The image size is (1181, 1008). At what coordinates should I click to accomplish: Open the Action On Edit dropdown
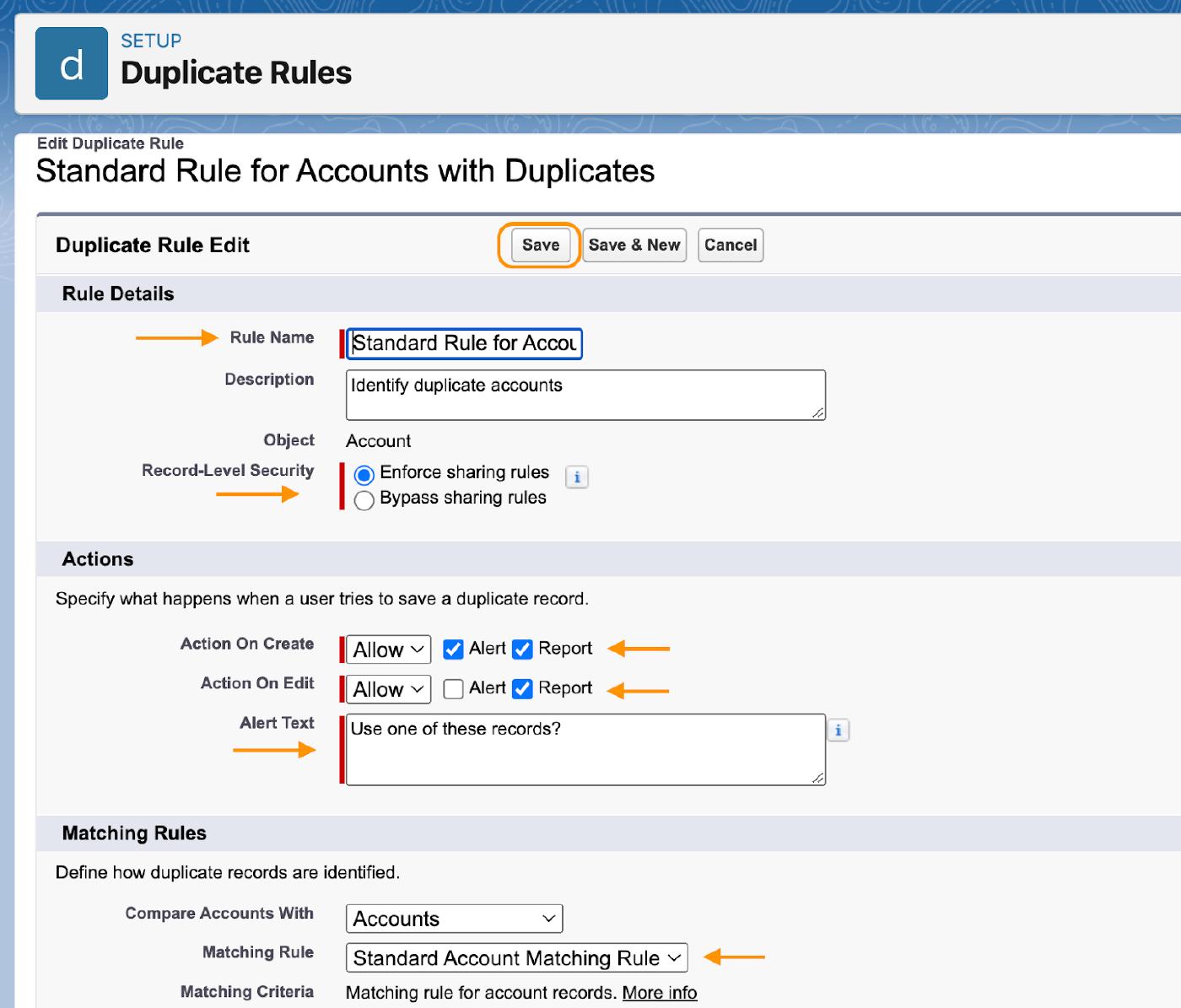389,689
